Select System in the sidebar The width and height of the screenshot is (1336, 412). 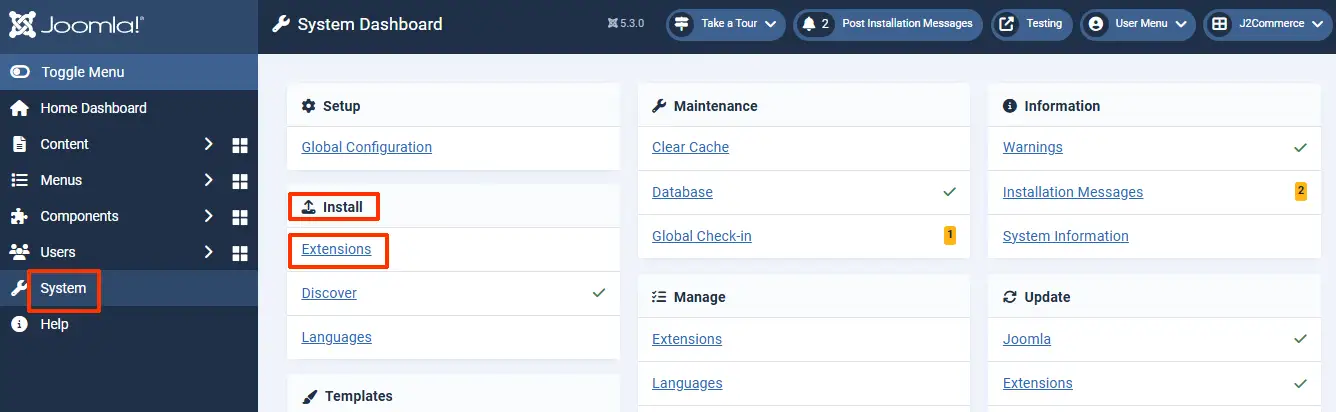click(x=63, y=288)
